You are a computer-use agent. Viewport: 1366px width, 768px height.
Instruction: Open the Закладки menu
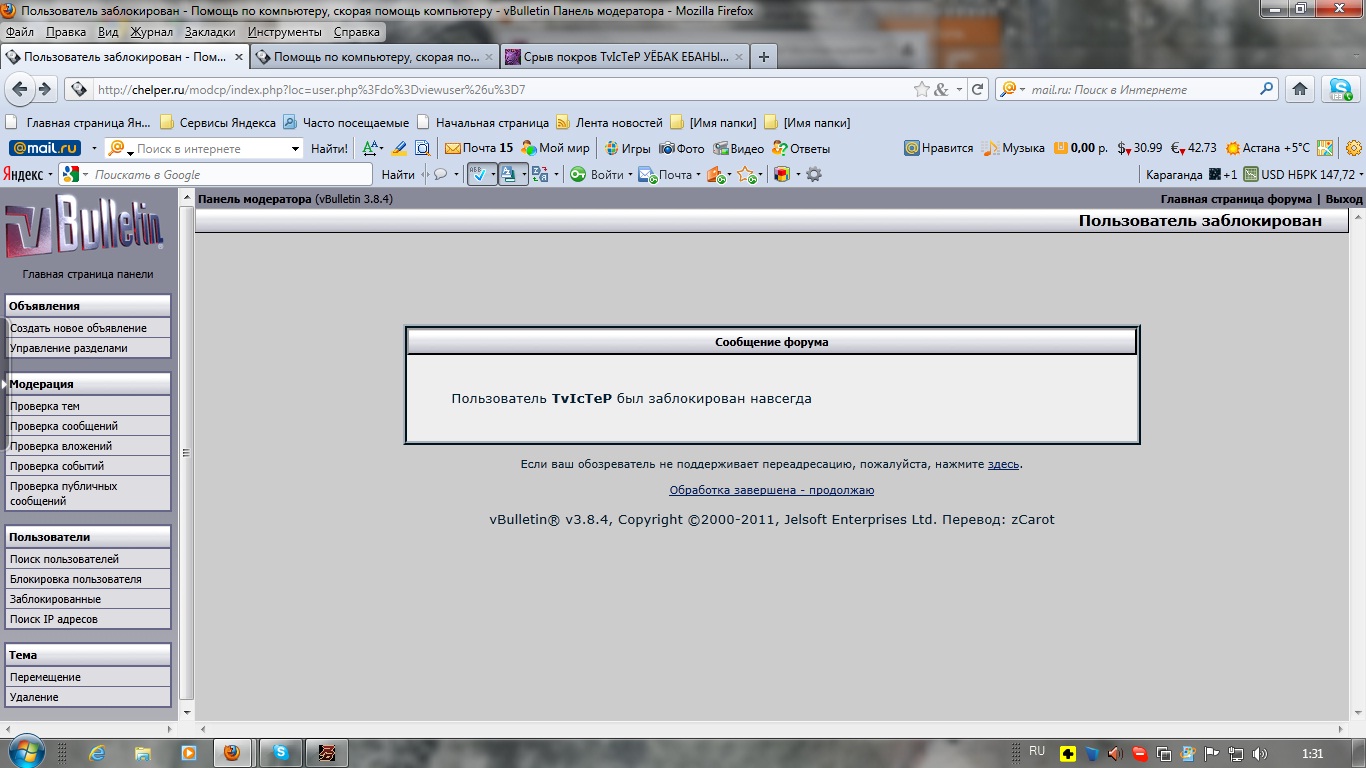point(210,32)
